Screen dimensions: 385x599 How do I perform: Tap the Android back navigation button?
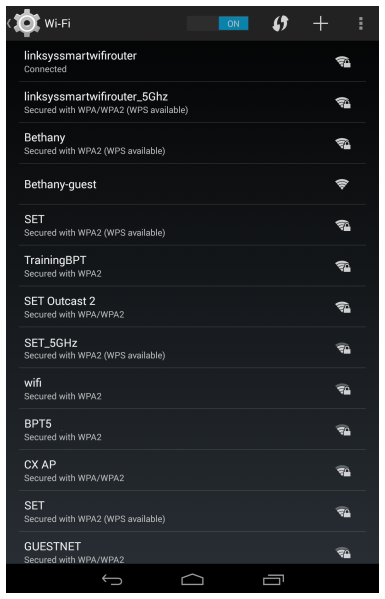pos(112,580)
